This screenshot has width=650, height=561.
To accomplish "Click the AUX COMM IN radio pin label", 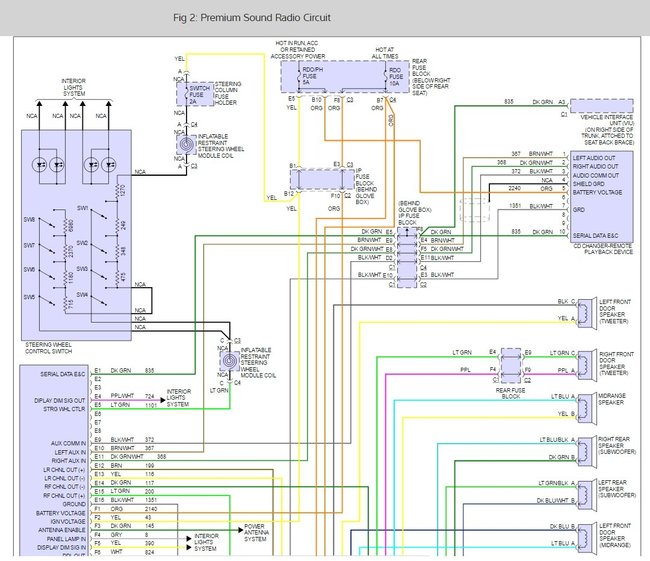I will click(x=68, y=444).
